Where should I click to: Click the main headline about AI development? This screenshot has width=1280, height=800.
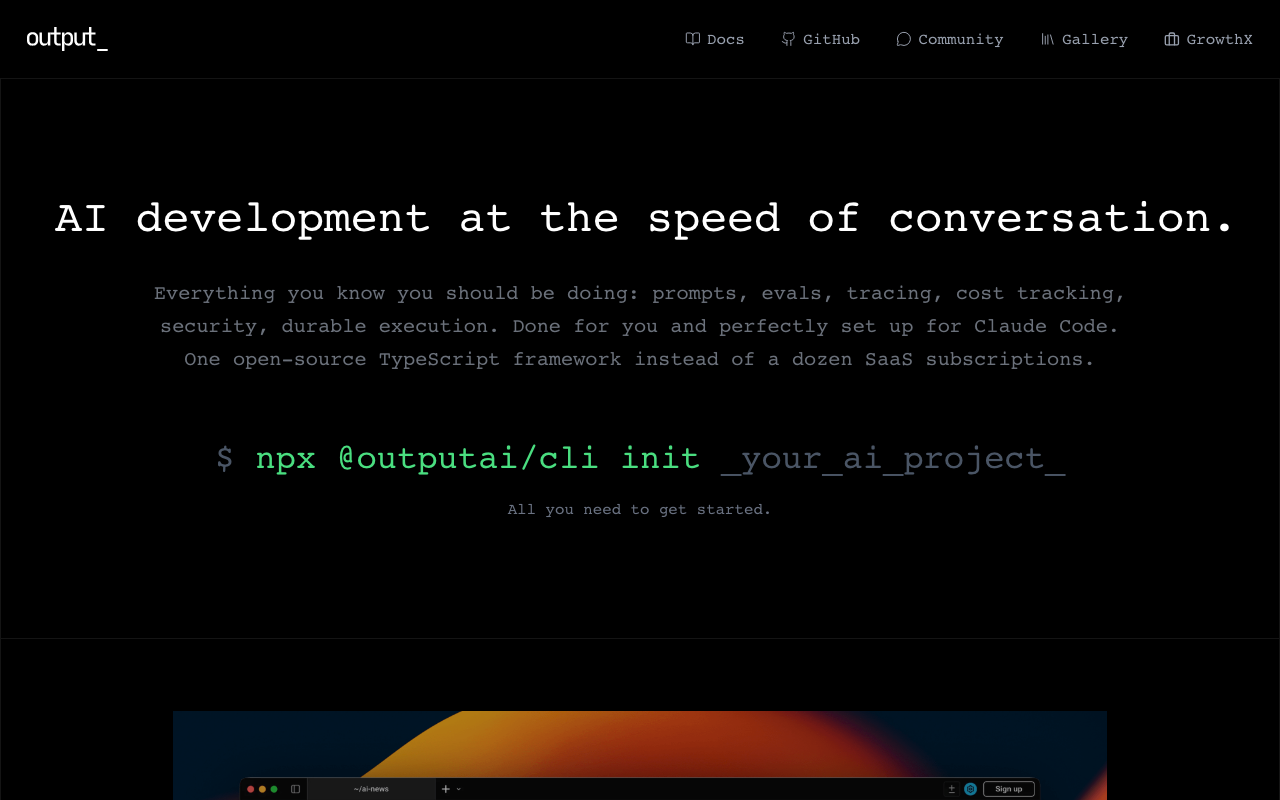[645, 218]
